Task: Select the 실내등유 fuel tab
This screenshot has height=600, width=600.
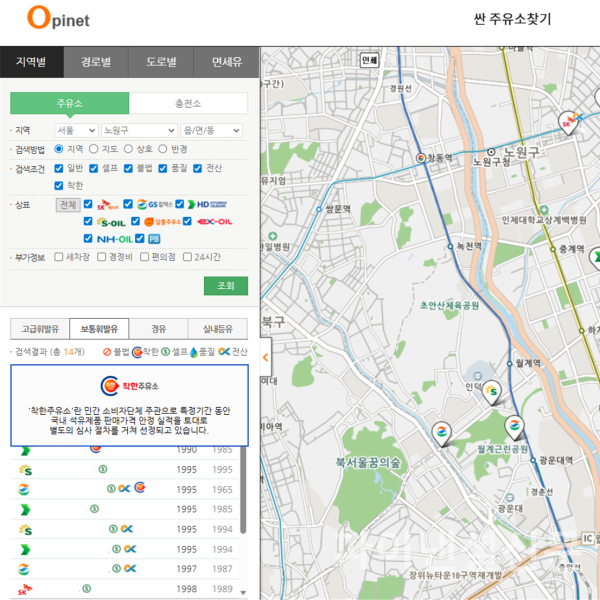Action: click(x=218, y=329)
